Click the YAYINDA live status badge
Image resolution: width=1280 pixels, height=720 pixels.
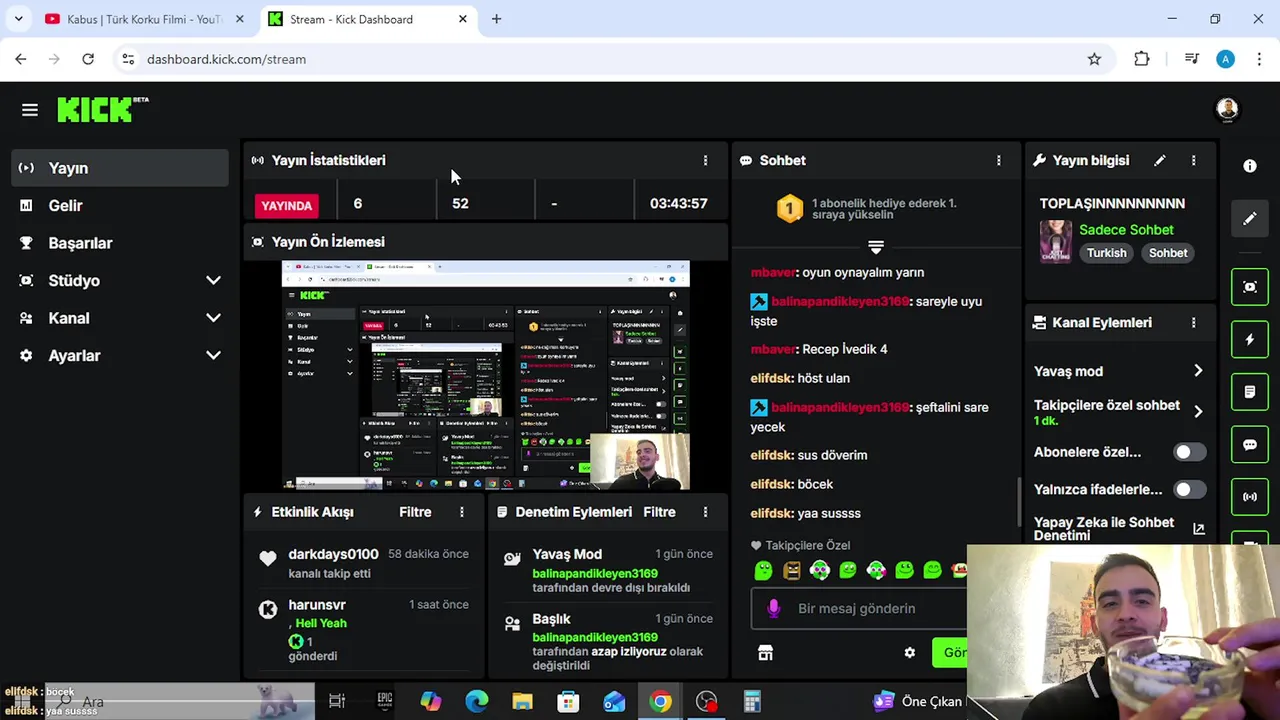[x=287, y=206]
